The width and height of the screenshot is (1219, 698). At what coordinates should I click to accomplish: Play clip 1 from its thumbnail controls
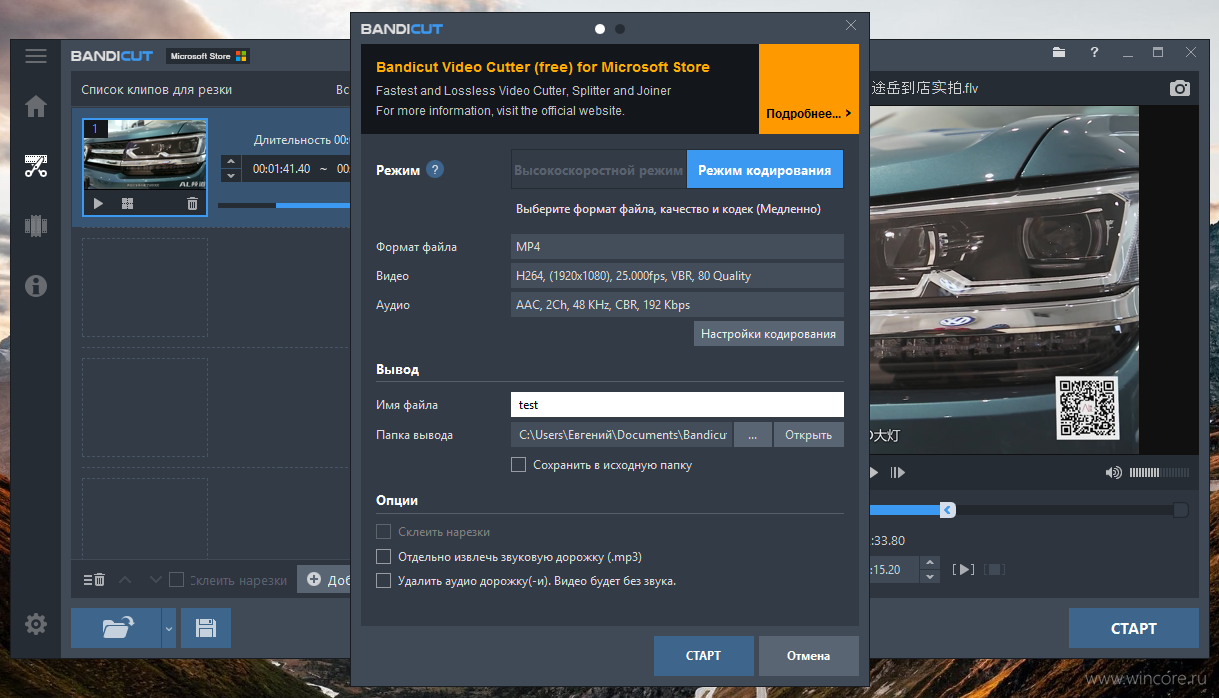[98, 204]
